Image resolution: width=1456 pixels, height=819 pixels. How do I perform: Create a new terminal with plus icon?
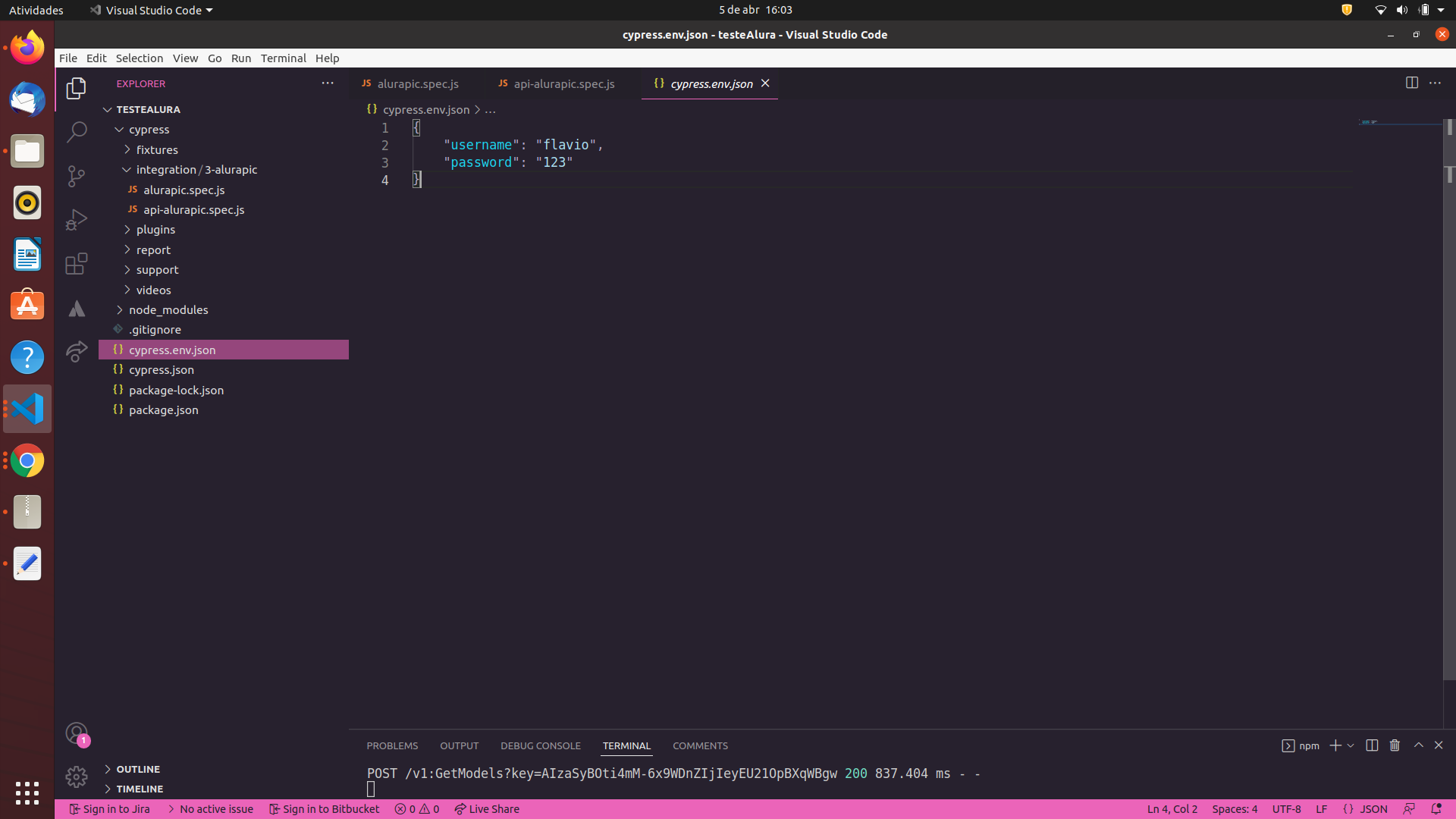point(1335,745)
